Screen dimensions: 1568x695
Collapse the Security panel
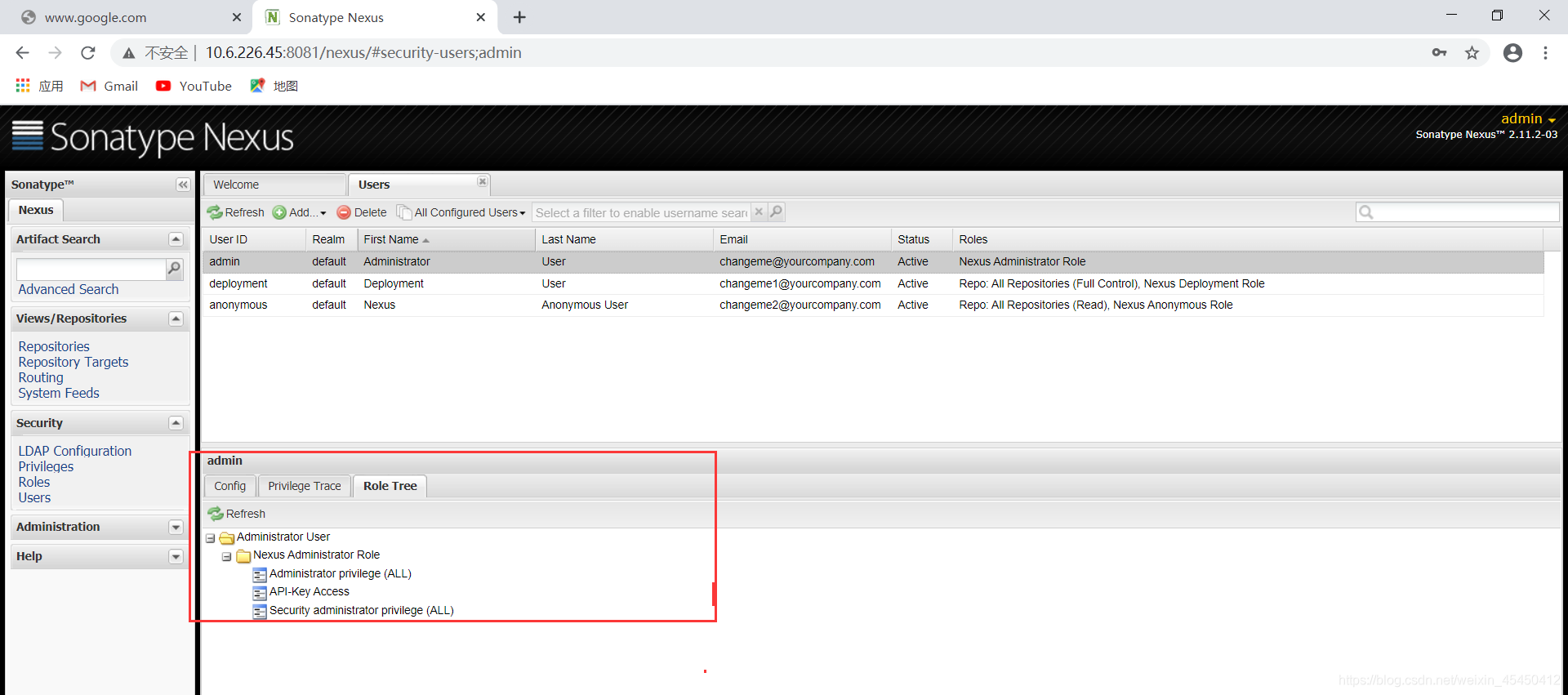tap(176, 423)
